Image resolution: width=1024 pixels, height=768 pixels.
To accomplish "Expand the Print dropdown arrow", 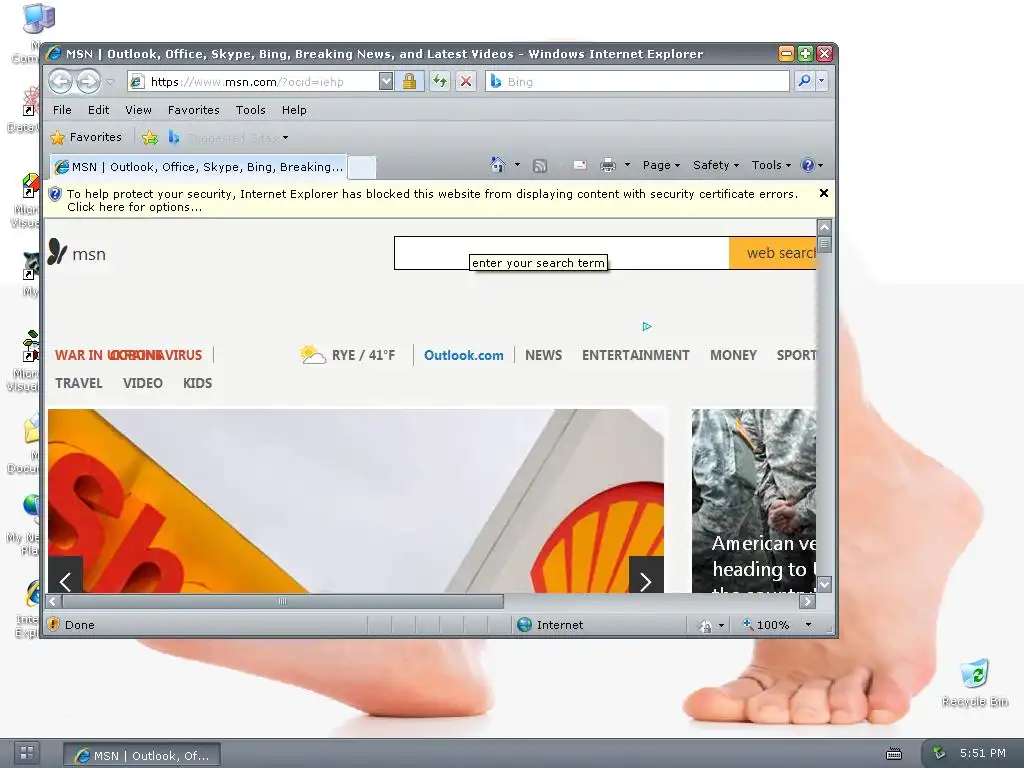I will tap(627, 165).
